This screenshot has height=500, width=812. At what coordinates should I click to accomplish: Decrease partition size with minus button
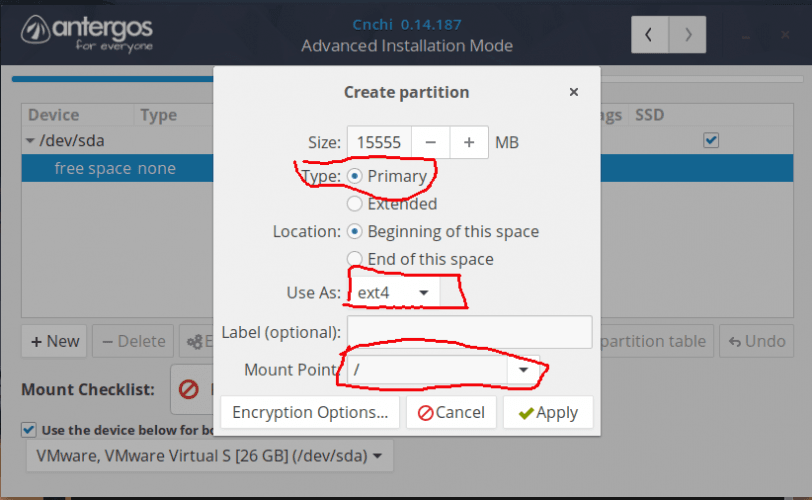click(430, 142)
